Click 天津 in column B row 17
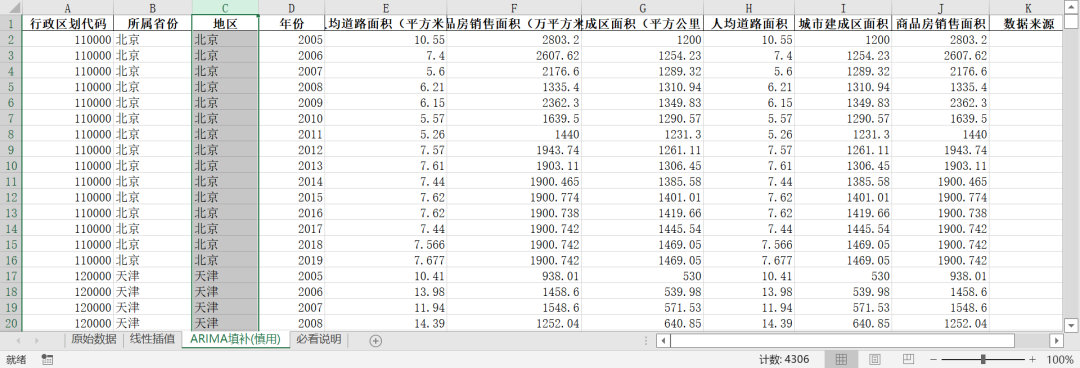 pyautogui.click(x=152, y=276)
